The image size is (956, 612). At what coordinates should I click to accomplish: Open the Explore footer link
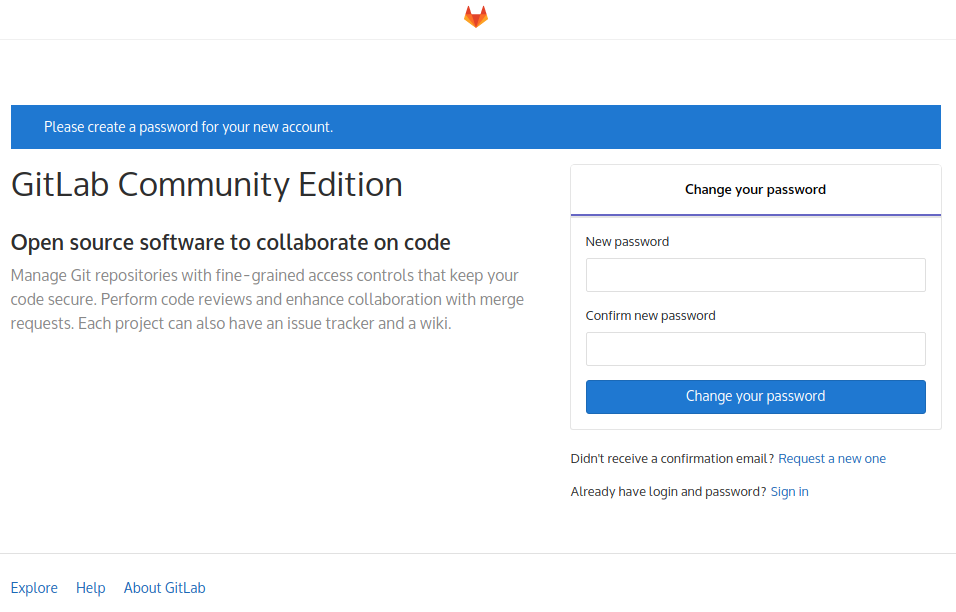tap(34, 588)
